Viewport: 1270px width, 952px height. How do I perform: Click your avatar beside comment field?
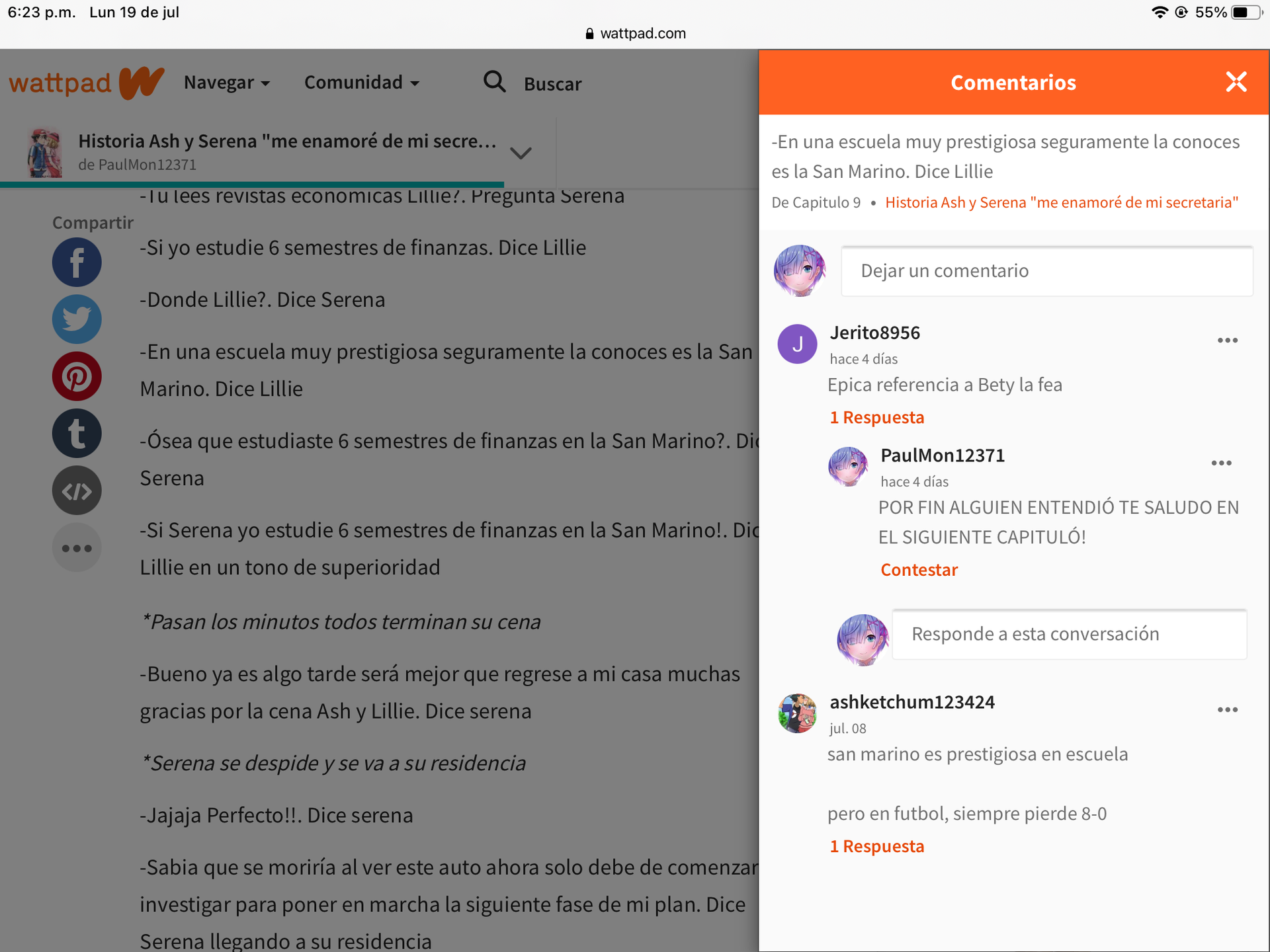[x=800, y=271]
